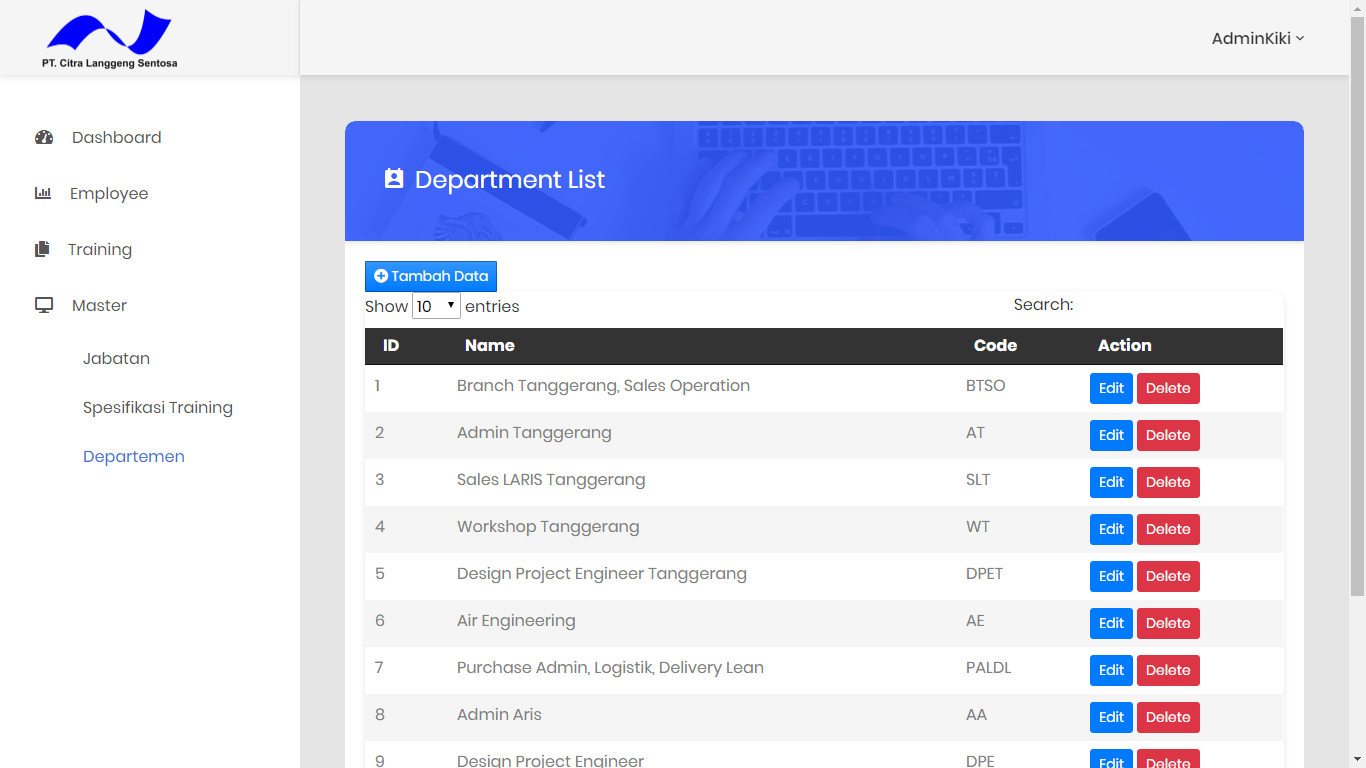
Task: Delete the Air Engineering department
Action: [x=1168, y=624]
